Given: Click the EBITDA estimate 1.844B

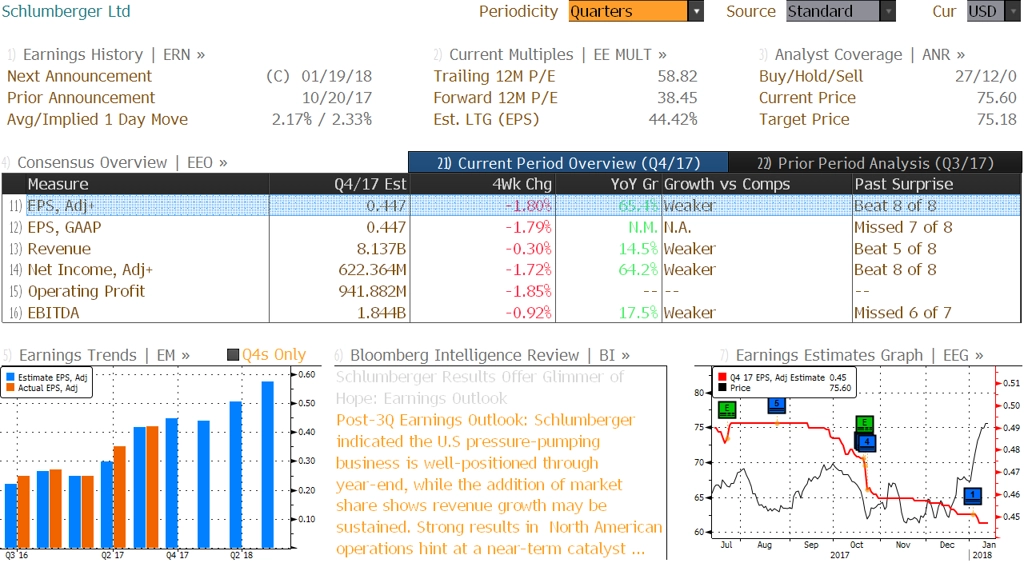Looking at the screenshot, I should coord(381,312).
